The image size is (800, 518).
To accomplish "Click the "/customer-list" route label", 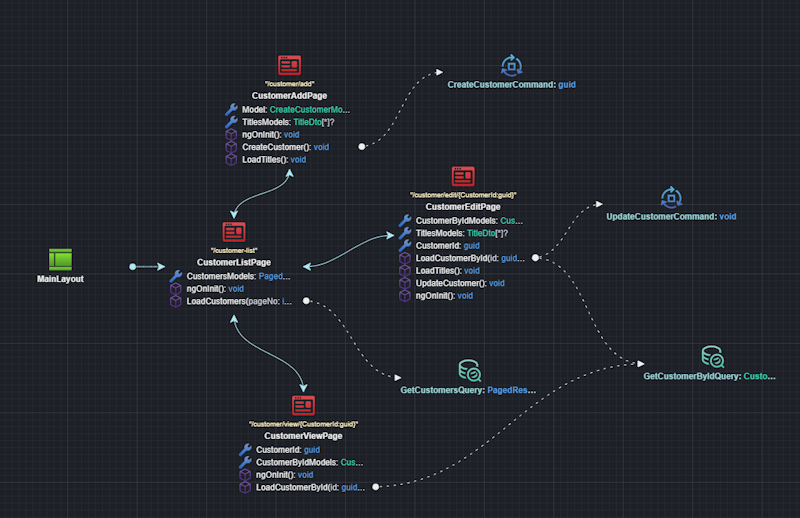I will [234, 250].
